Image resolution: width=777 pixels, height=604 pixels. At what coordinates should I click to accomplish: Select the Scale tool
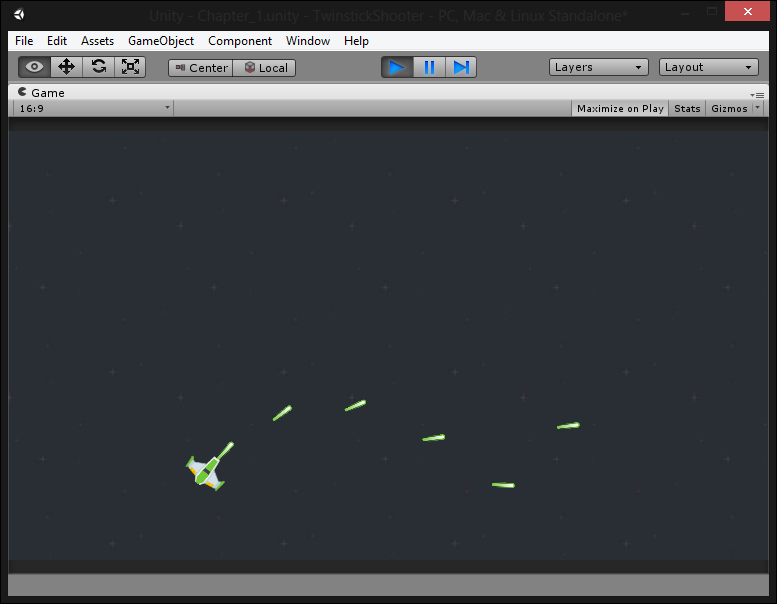(x=130, y=67)
